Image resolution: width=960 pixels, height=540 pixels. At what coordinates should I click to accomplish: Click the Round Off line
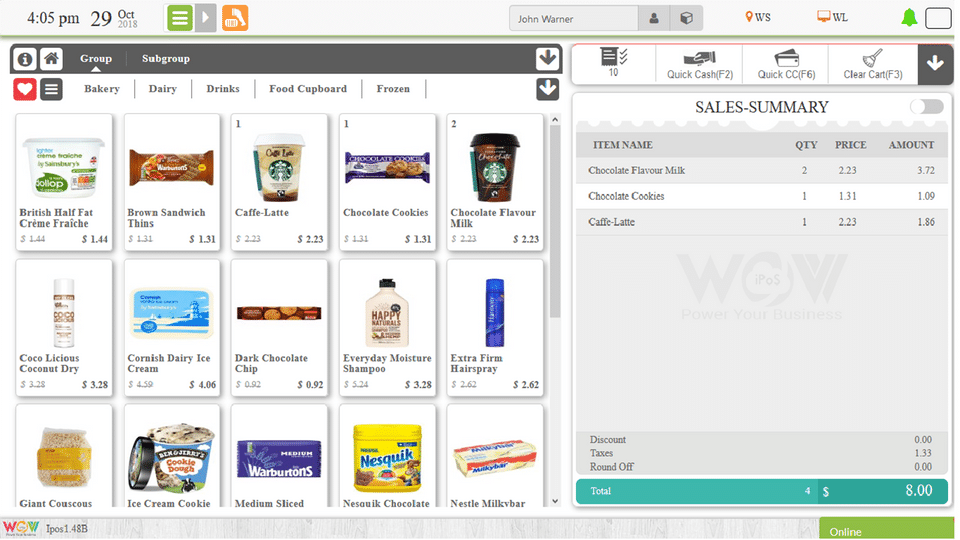760,467
